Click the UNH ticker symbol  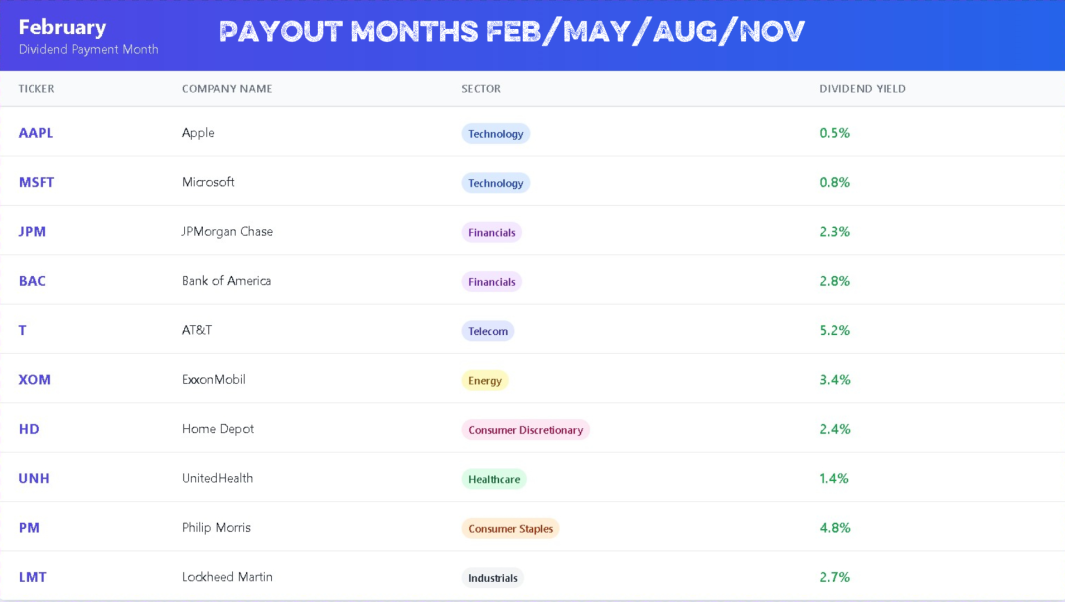tap(34, 478)
